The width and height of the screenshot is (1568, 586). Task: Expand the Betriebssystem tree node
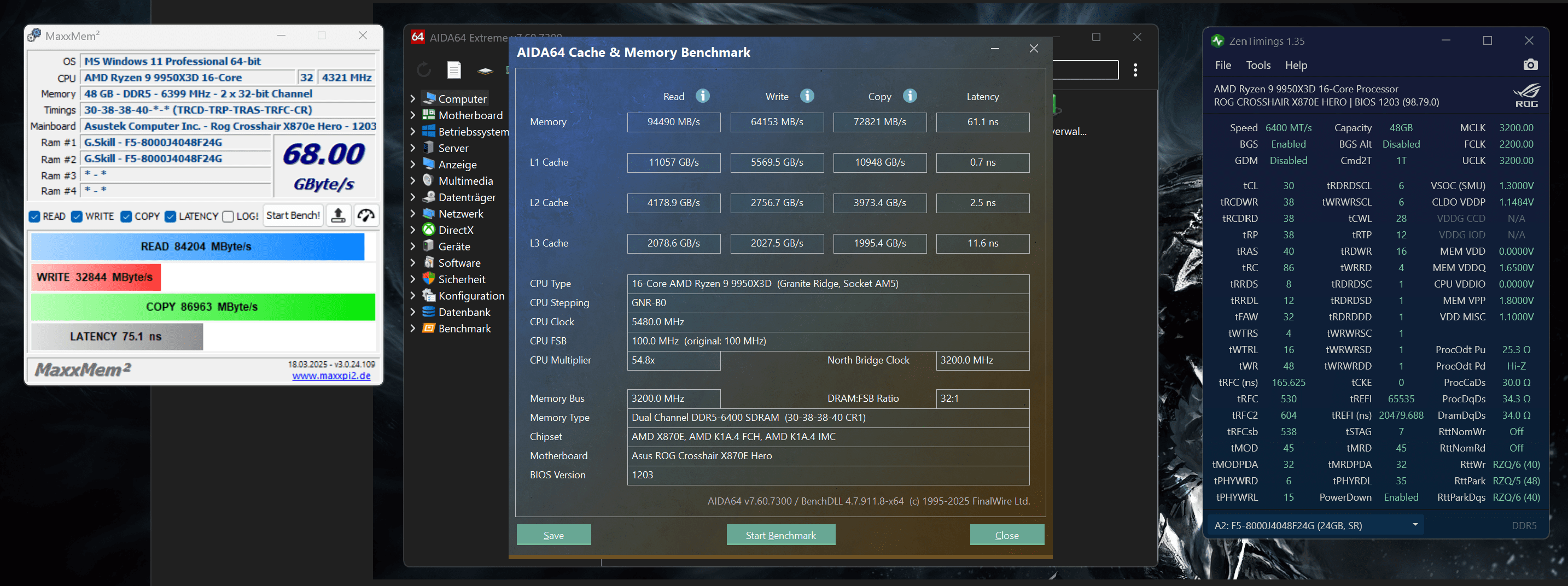point(413,131)
